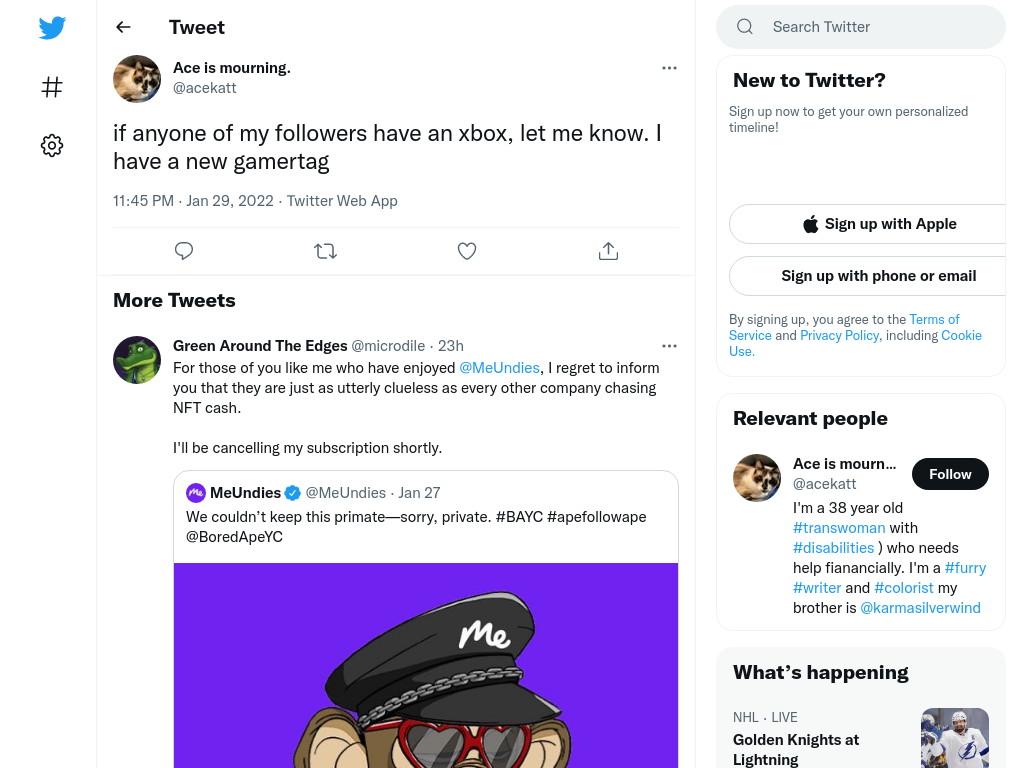Like the tweet with the heart icon
This screenshot has width=1024, height=768.
click(466, 251)
